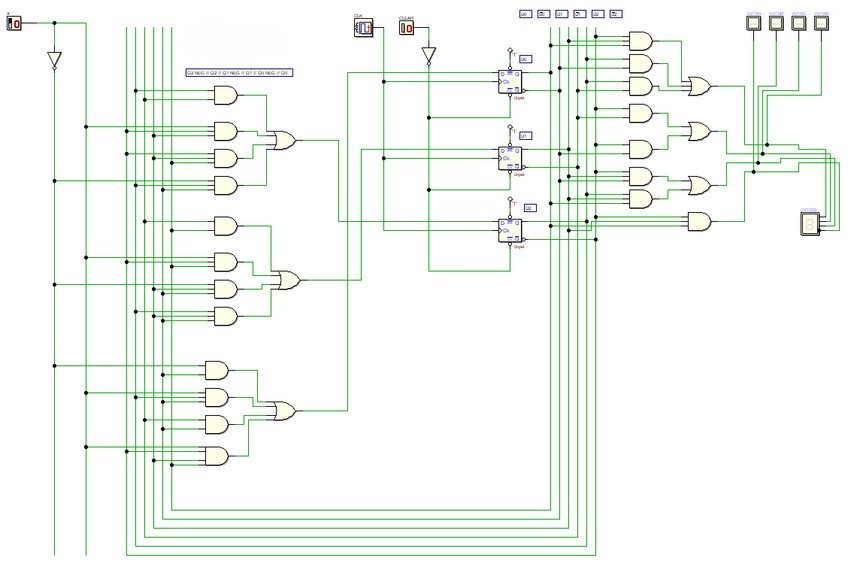
Task: Toggle the X input switch
Action: 14,23
